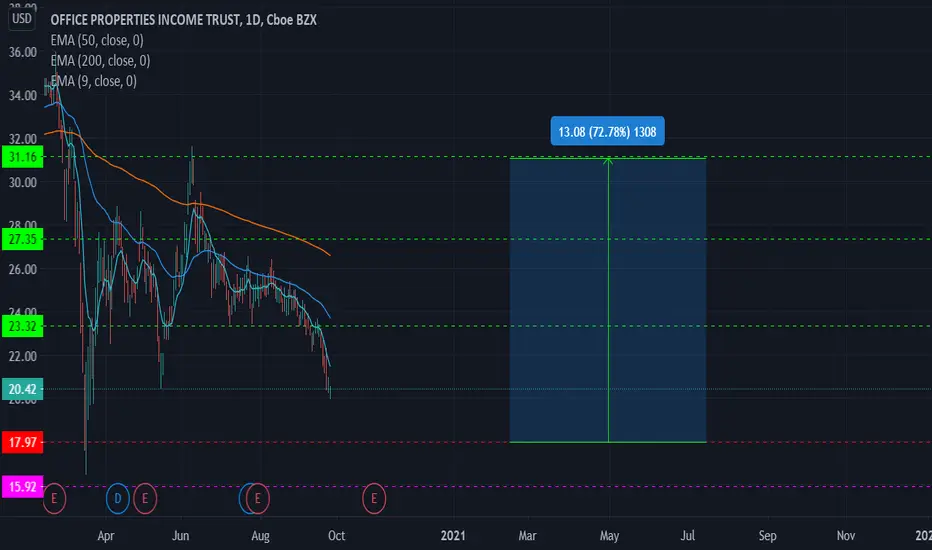This screenshot has width=932, height=550.
Task: Click the leftmost red E earnings marker
Action: point(54,498)
